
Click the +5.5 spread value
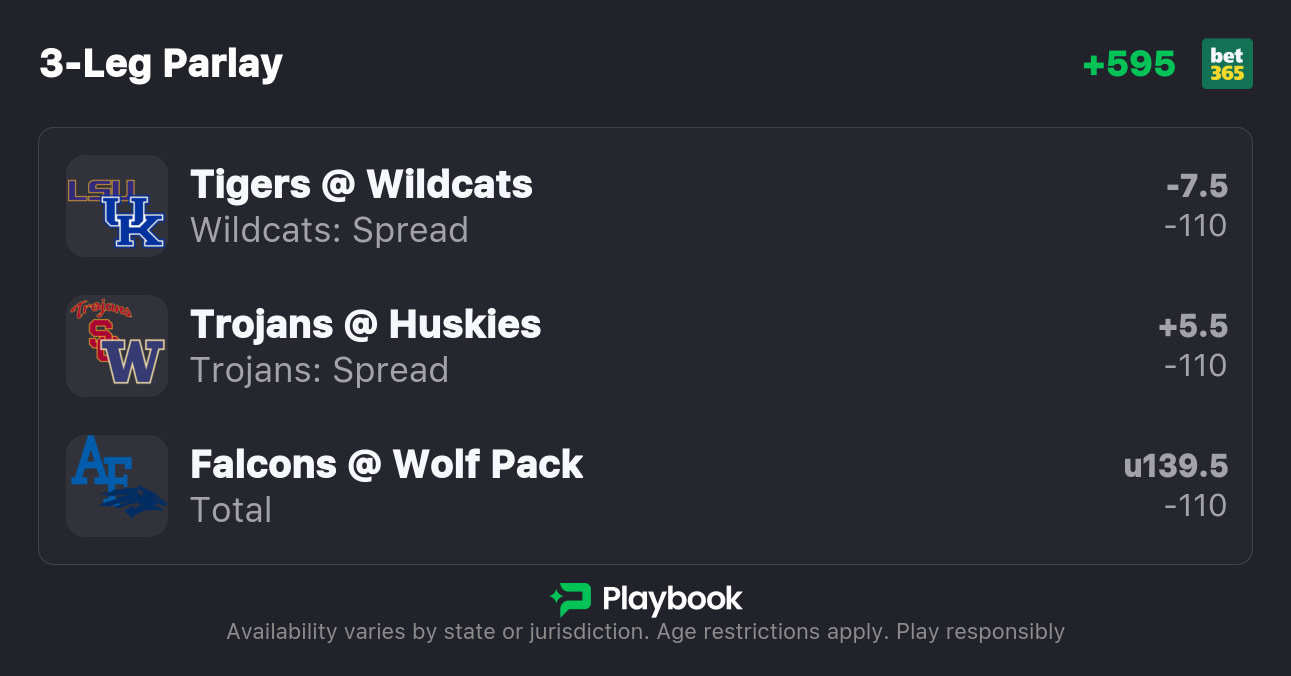click(1192, 326)
